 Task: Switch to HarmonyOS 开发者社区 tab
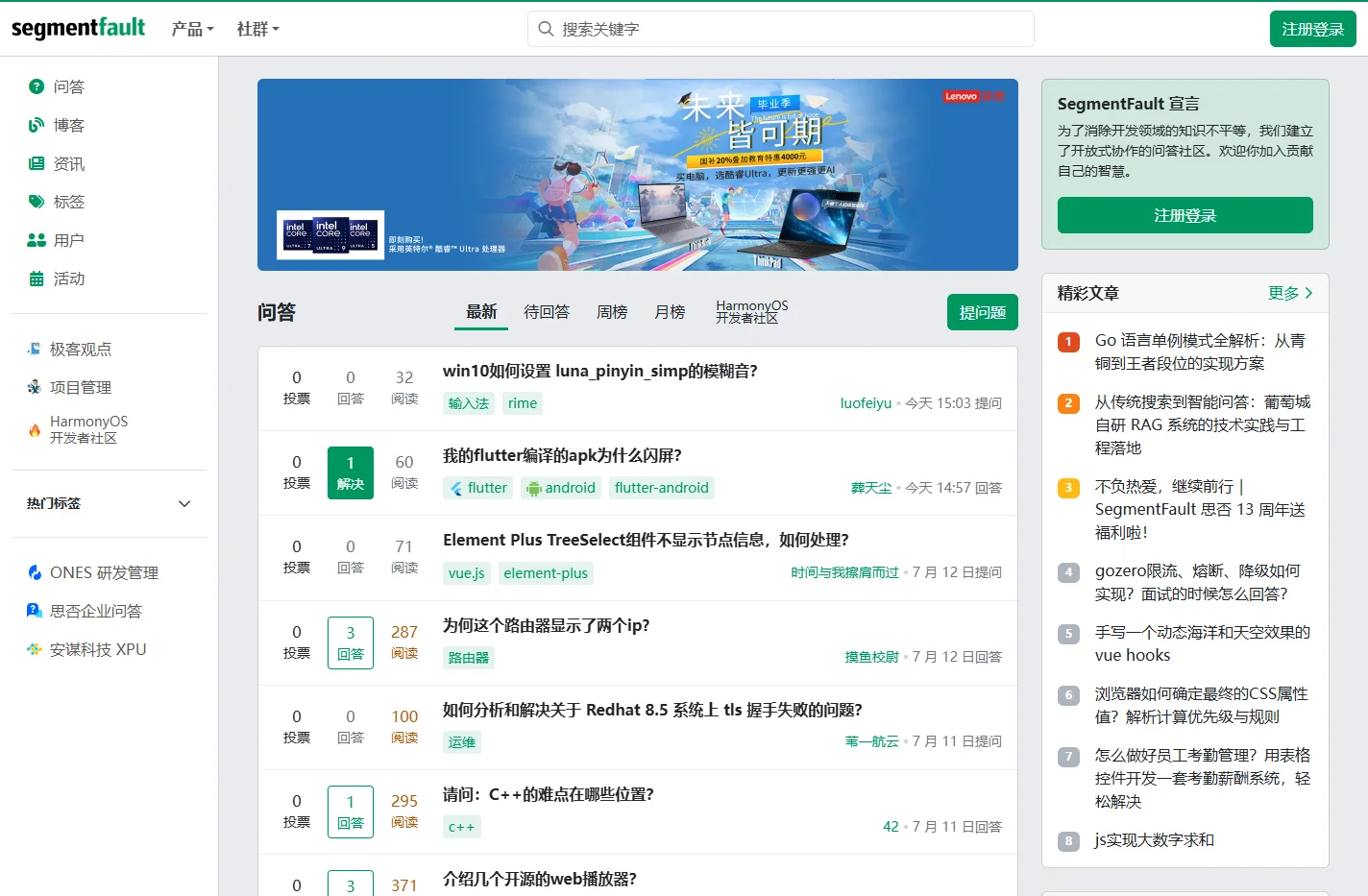751,311
